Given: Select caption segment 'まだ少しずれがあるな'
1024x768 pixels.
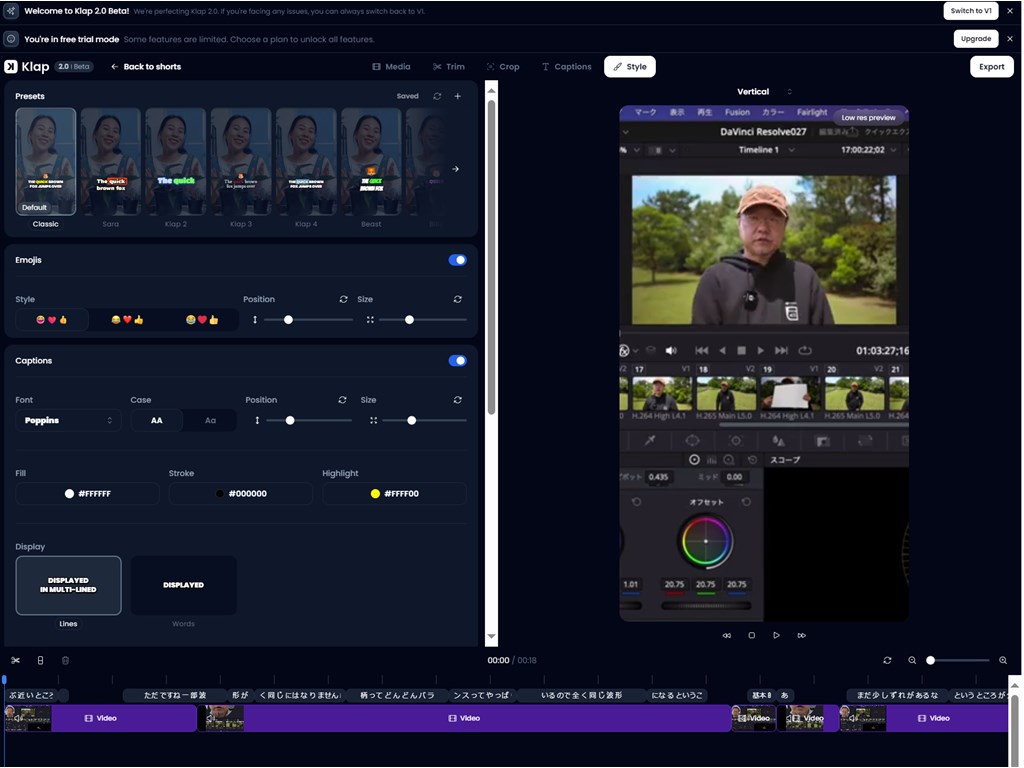Looking at the screenshot, I should tap(897, 695).
